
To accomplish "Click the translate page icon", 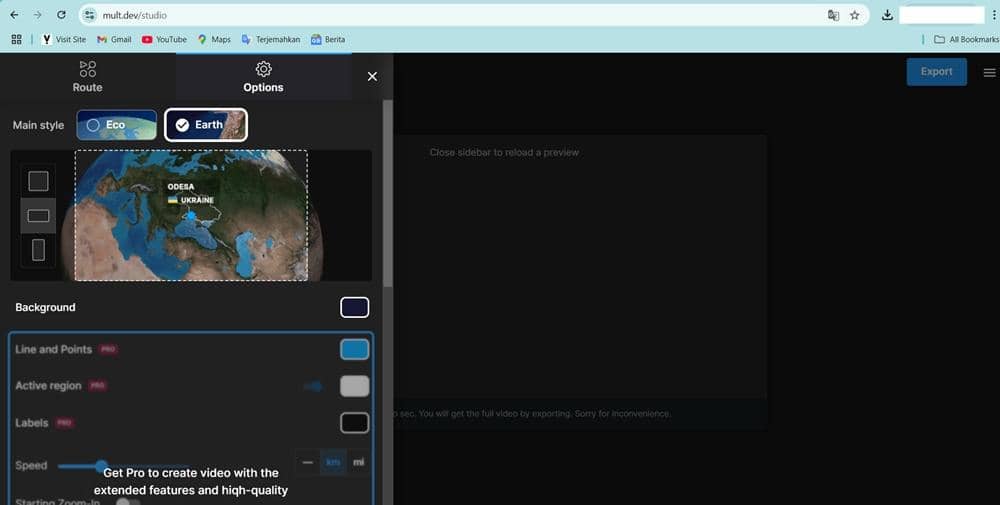I will coord(833,15).
